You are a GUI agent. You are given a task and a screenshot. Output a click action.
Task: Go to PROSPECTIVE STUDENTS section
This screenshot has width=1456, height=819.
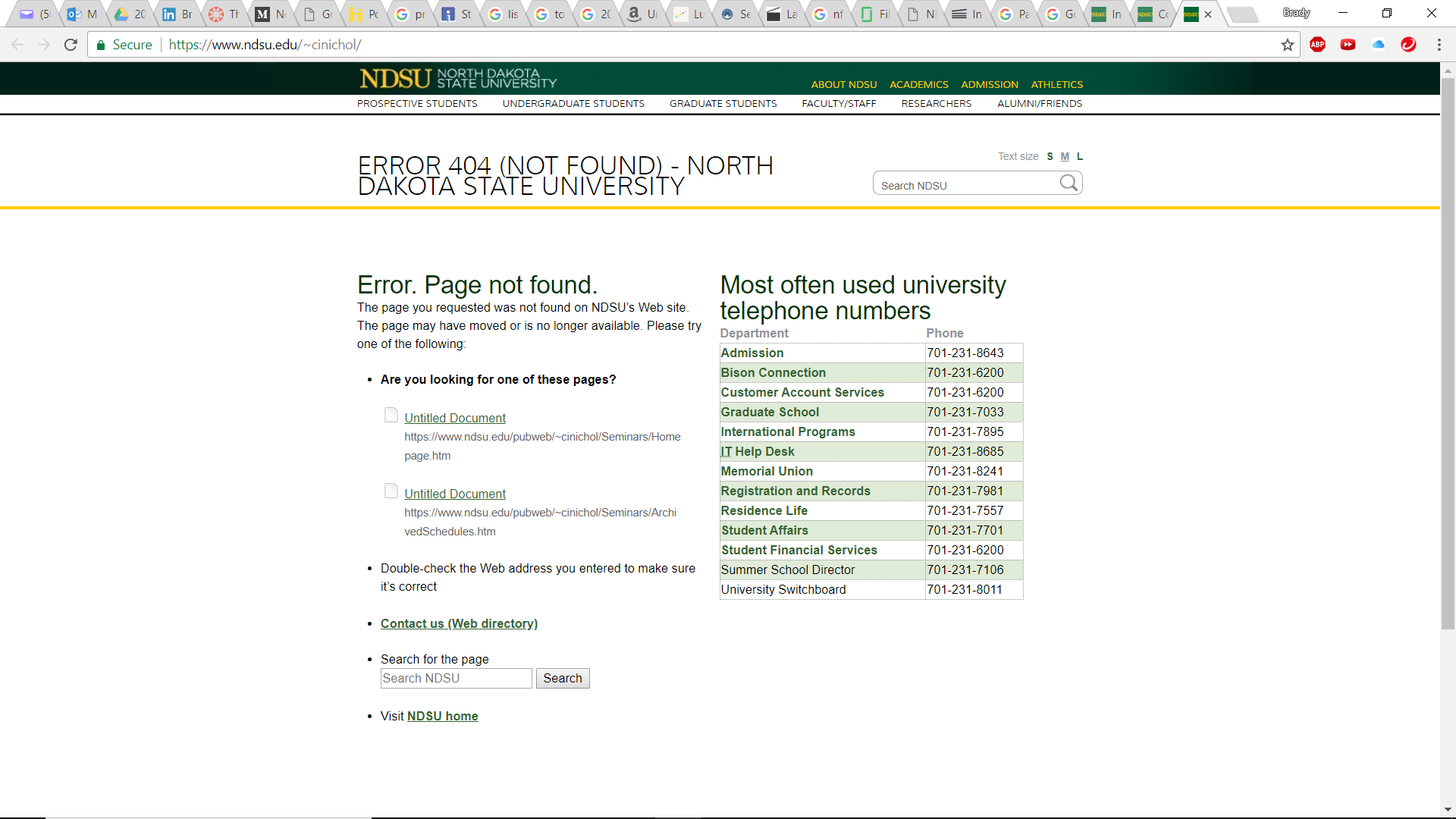pyautogui.click(x=417, y=104)
